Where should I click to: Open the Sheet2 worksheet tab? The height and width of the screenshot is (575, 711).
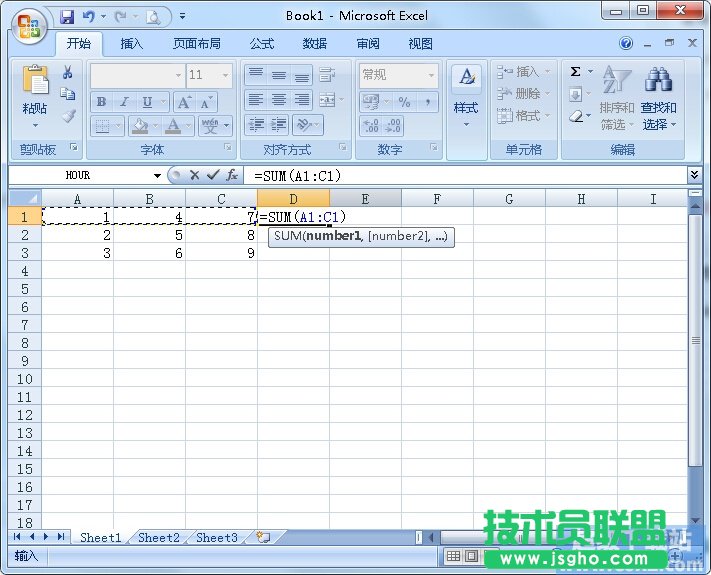pyautogui.click(x=159, y=537)
